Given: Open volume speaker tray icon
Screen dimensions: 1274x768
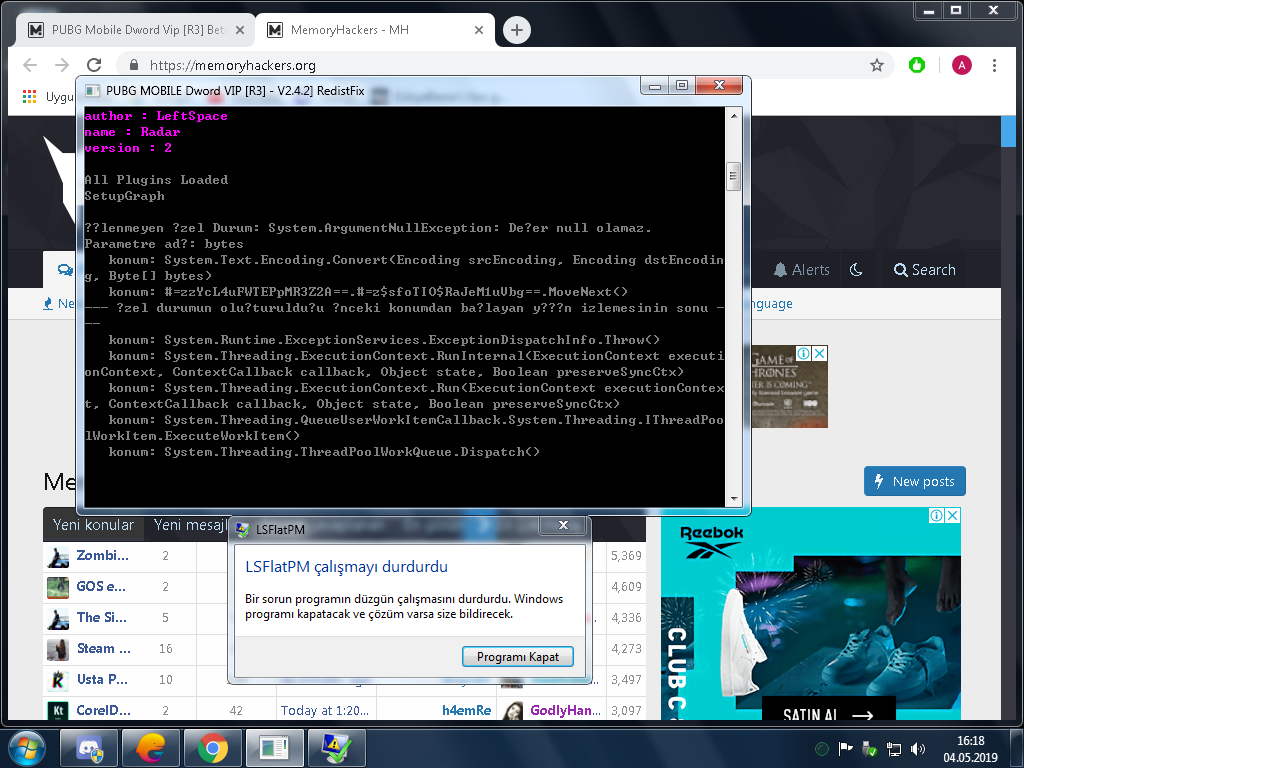Looking at the screenshot, I should pos(918,748).
